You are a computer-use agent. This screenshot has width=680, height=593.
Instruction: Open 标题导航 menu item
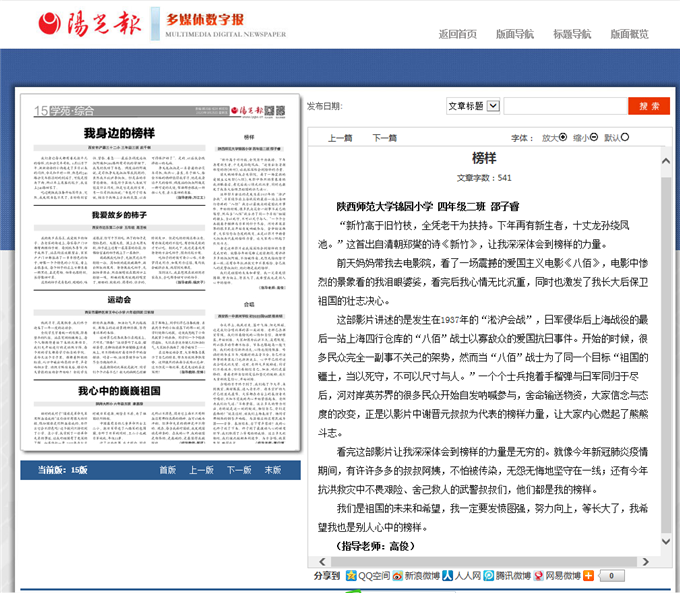coord(572,34)
